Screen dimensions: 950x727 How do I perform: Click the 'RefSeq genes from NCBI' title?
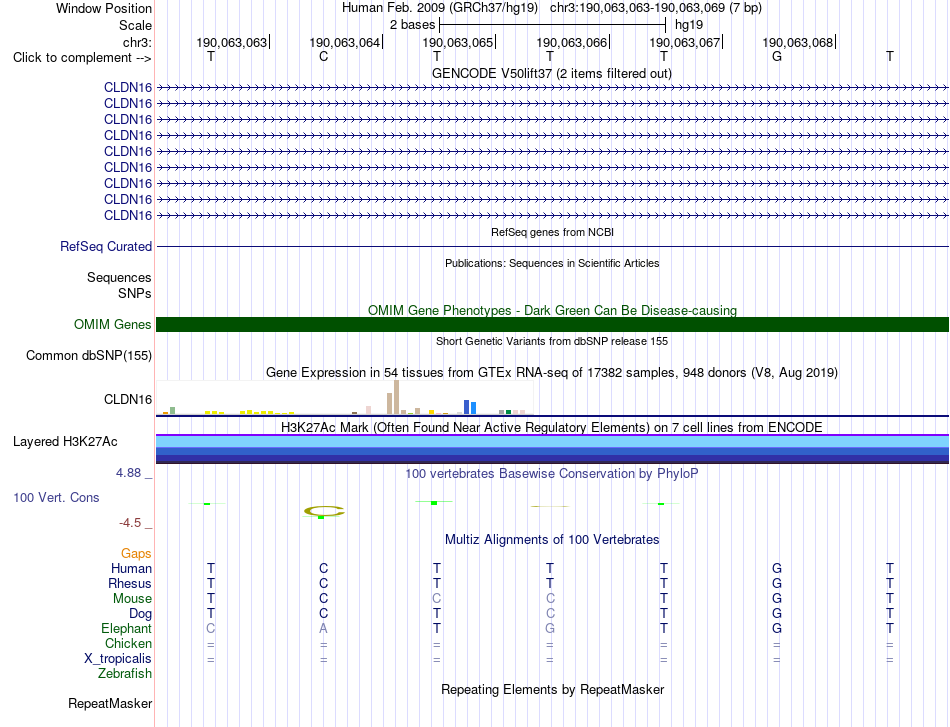(552, 232)
